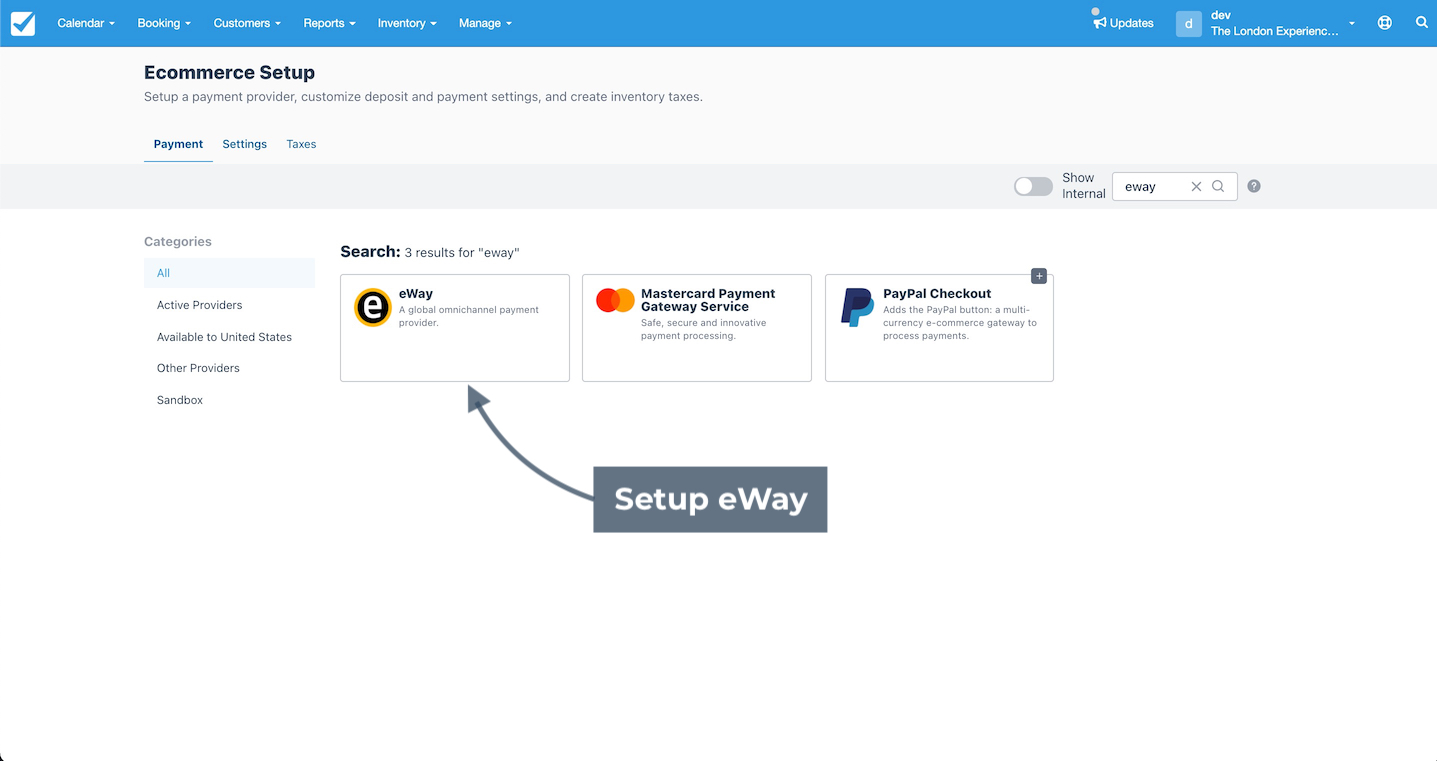Click the Mastercard logo icon

click(615, 300)
